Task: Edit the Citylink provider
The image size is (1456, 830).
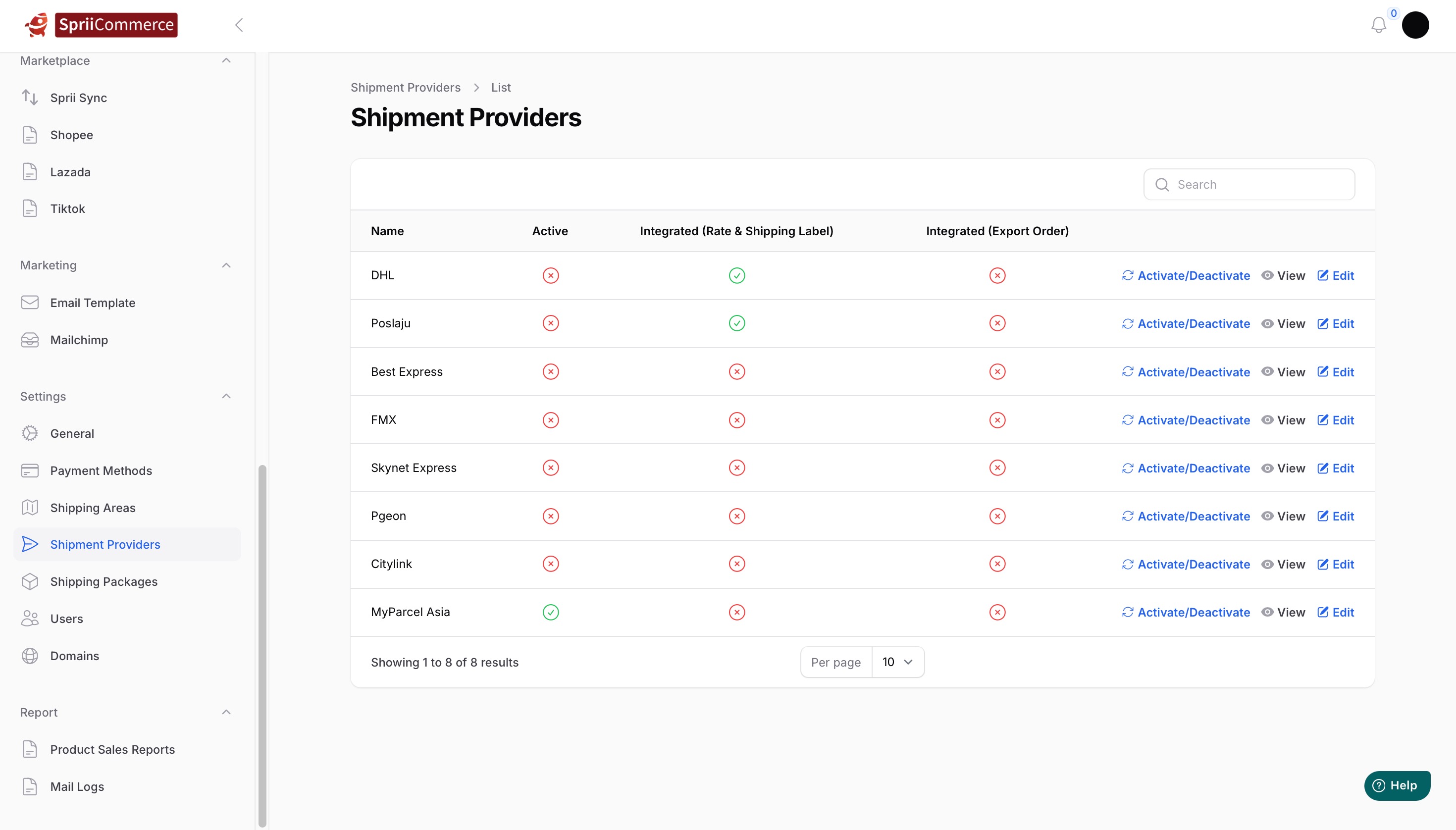Action: [x=1336, y=564]
